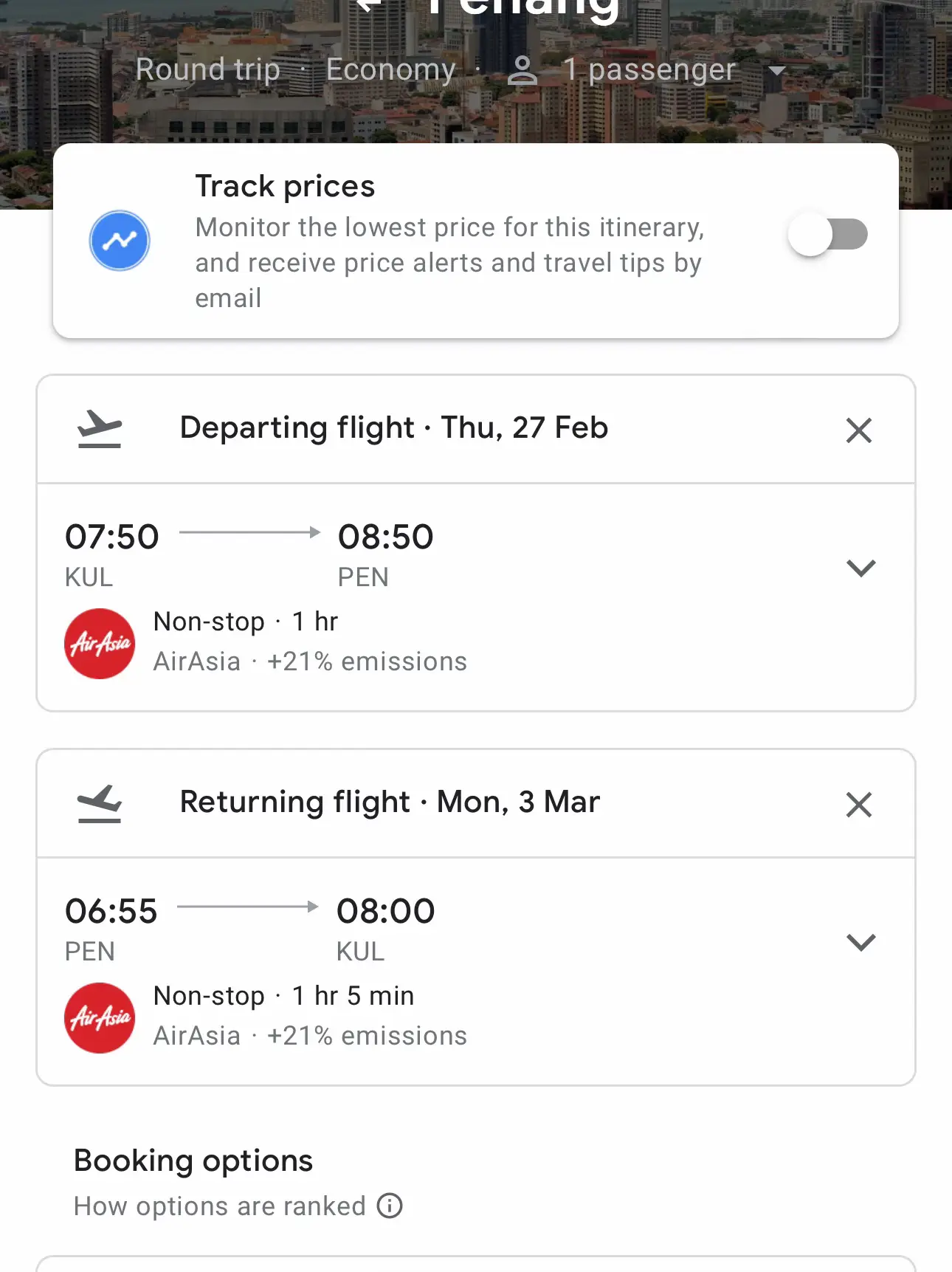
Task: Tap the Track prices card description text
Action: tap(449, 263)
